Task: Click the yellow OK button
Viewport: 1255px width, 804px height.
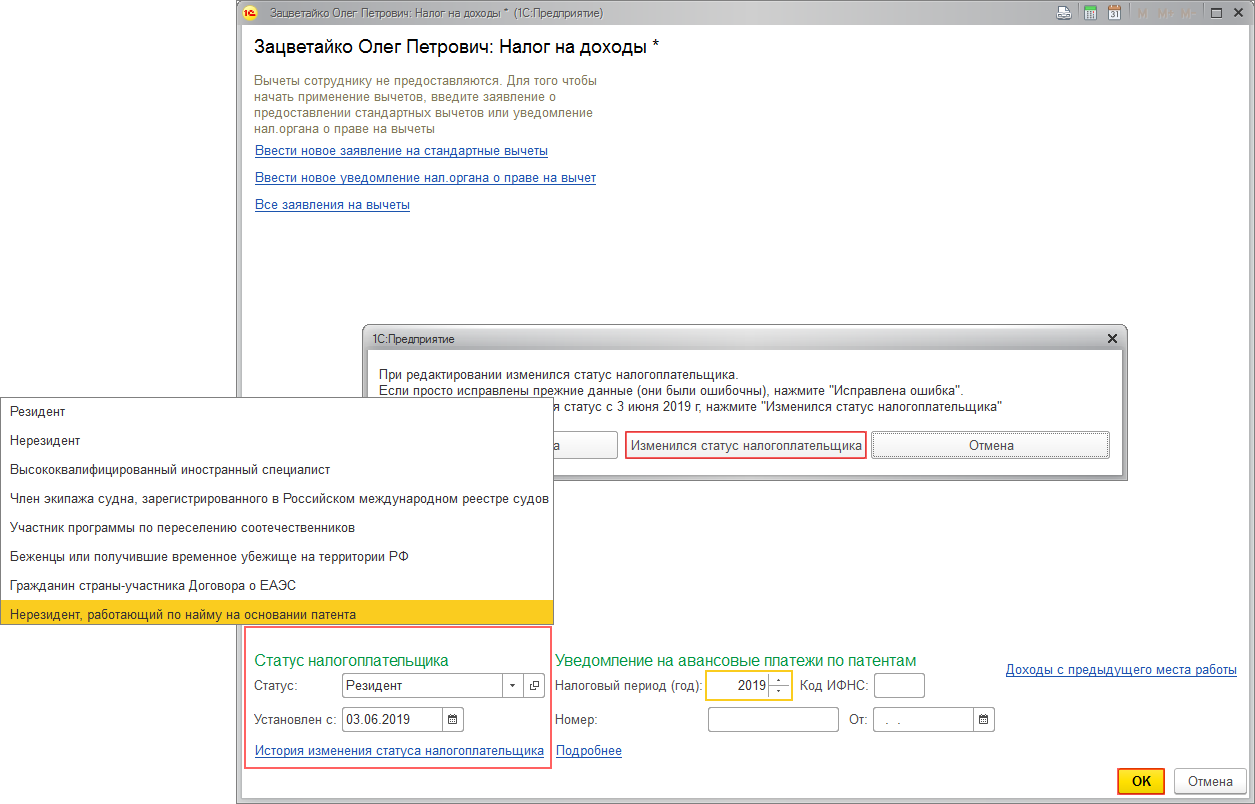Action: 1141,781
